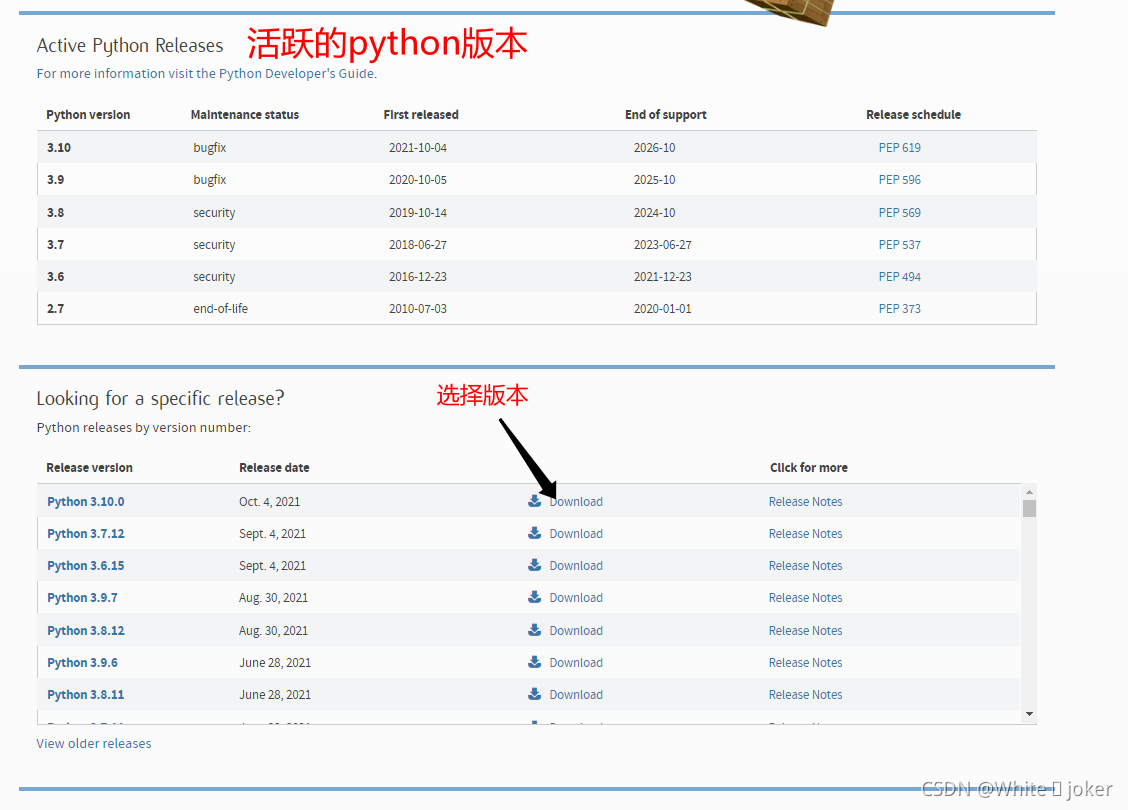Click download icon for Python 3.9.7
The height and width of the screenshot is (810, 1128).
point(535,597)
